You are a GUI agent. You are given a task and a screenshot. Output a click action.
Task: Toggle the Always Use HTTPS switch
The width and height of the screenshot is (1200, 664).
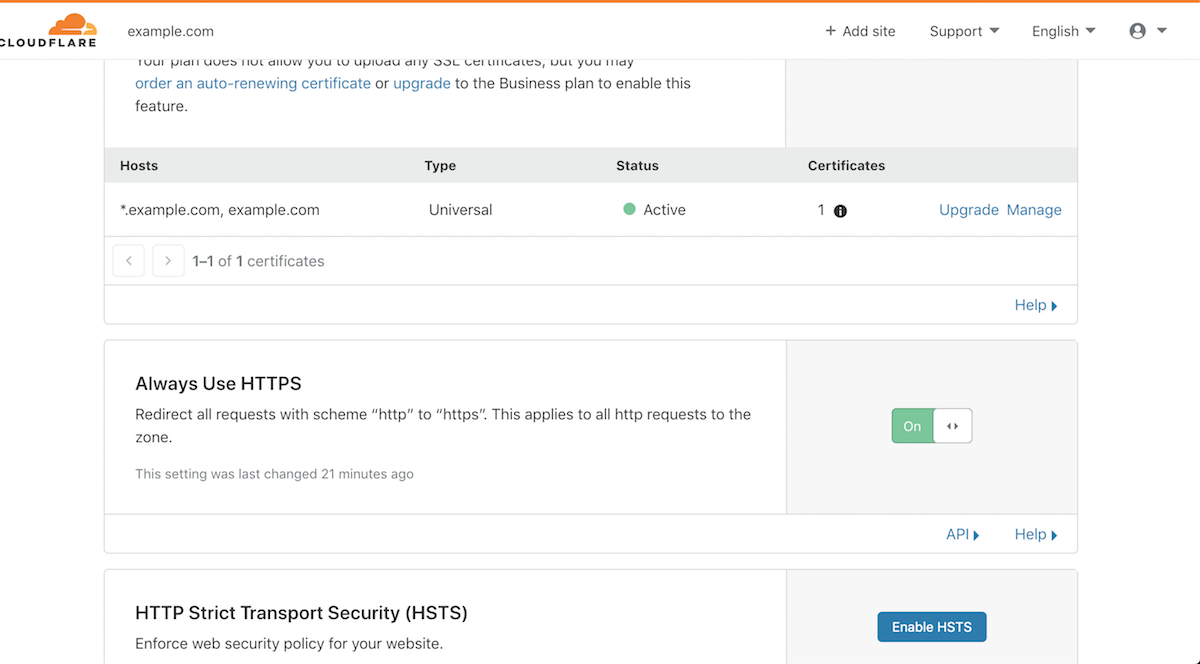pyautogui.click(x=931, y=426)
